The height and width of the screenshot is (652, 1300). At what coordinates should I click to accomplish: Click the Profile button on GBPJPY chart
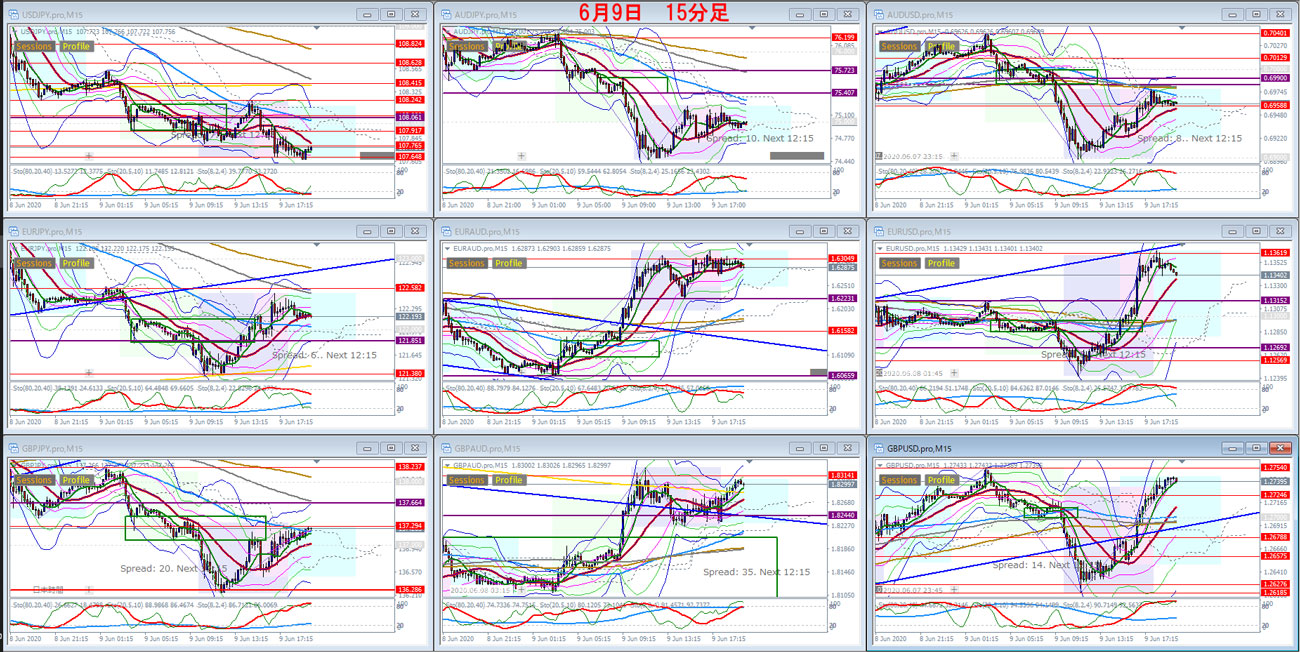[76, 480]
